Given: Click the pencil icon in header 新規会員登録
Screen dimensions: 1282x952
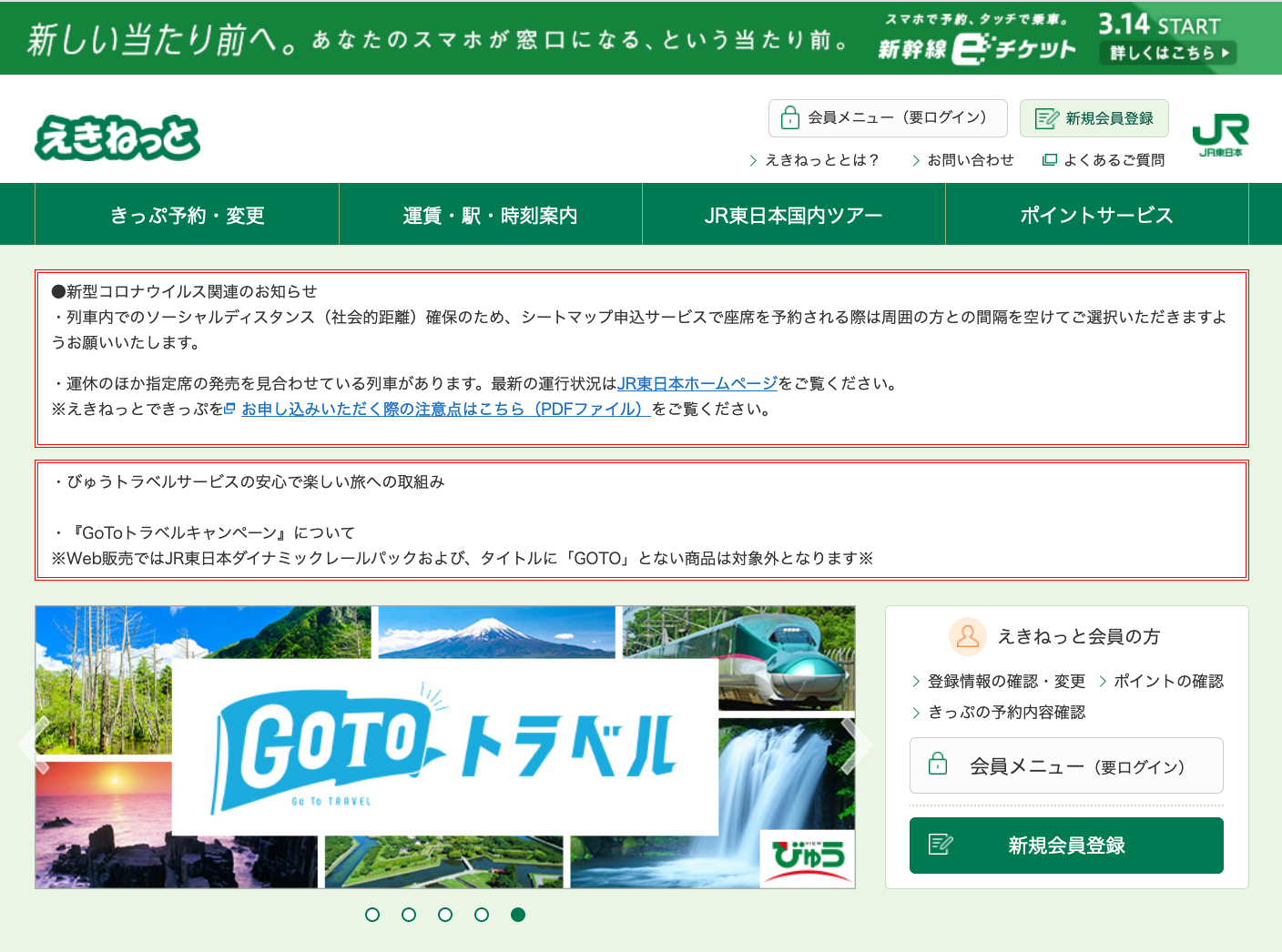Looking at the screenshot, I should (x=1047, y=118).
